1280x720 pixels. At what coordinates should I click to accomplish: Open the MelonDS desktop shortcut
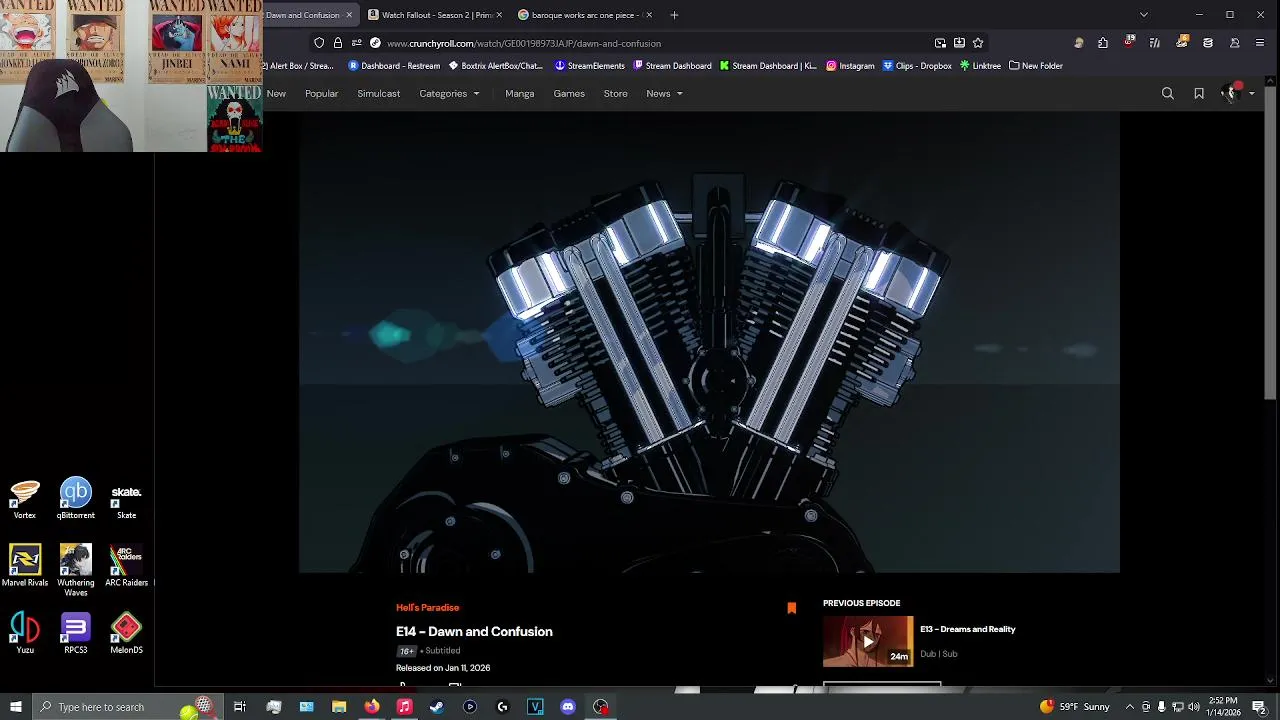coord(126,634)
